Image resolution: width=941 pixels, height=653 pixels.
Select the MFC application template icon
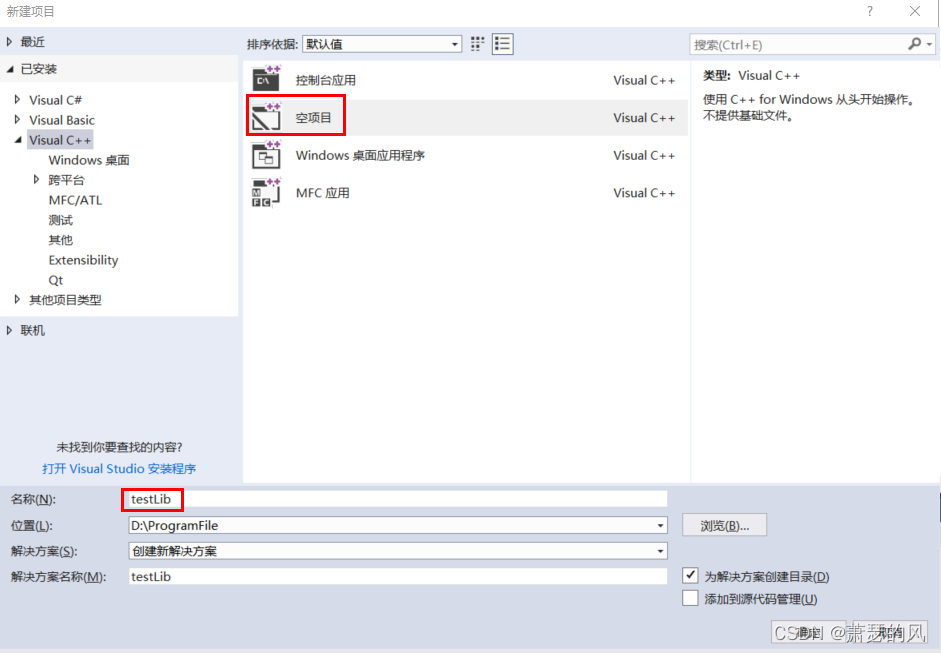(x=266, y=193)
